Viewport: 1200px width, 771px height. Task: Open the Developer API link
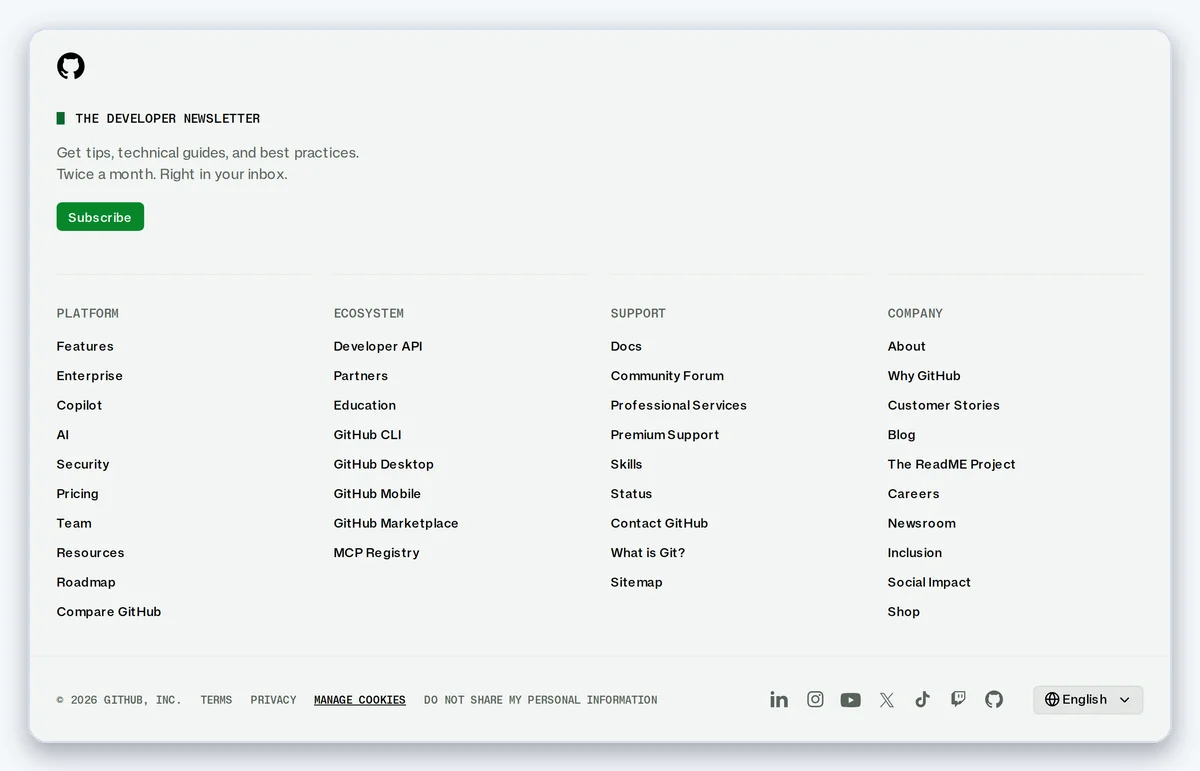click(x=378, y=346)
